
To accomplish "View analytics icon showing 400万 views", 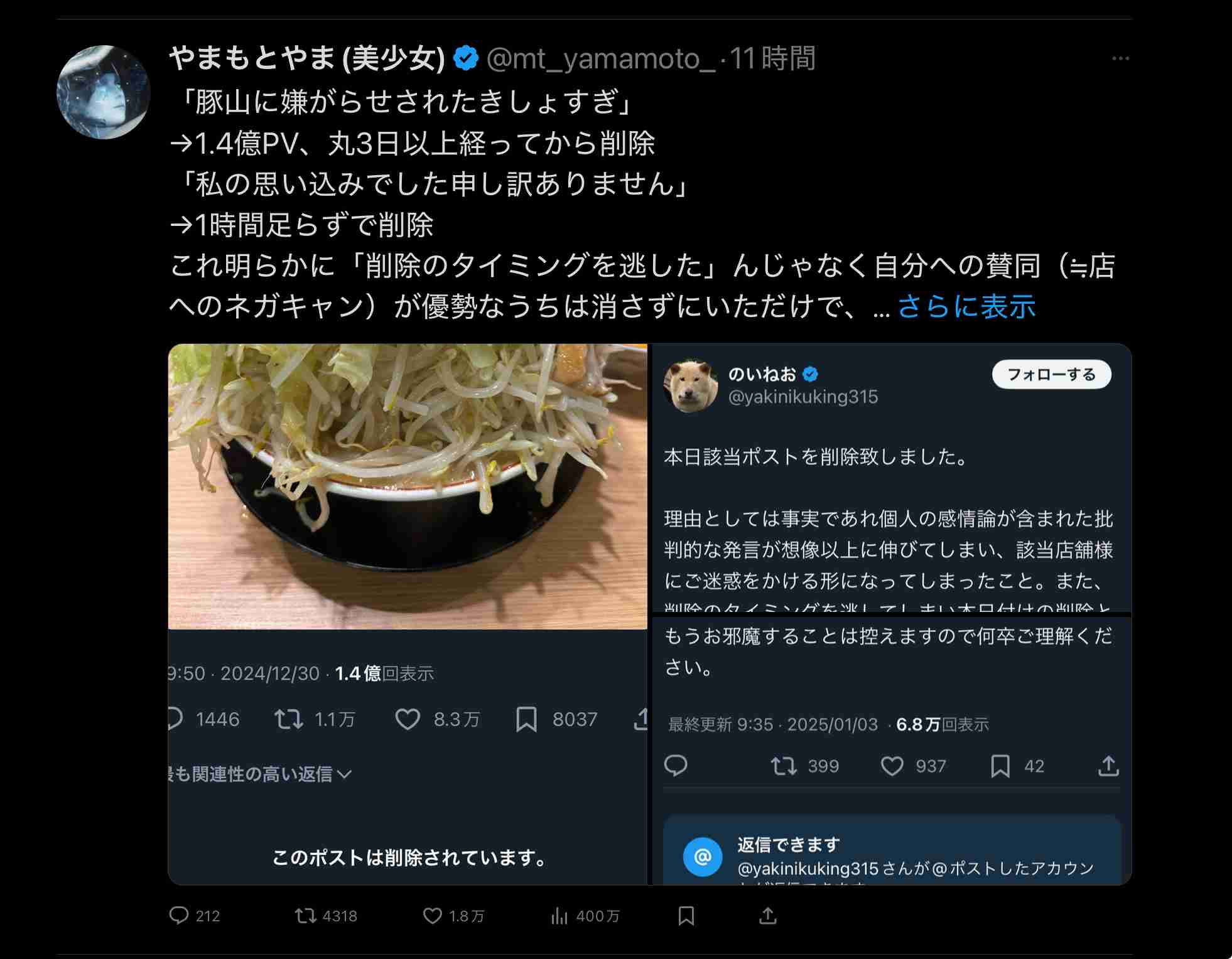I will pos(559,916).
